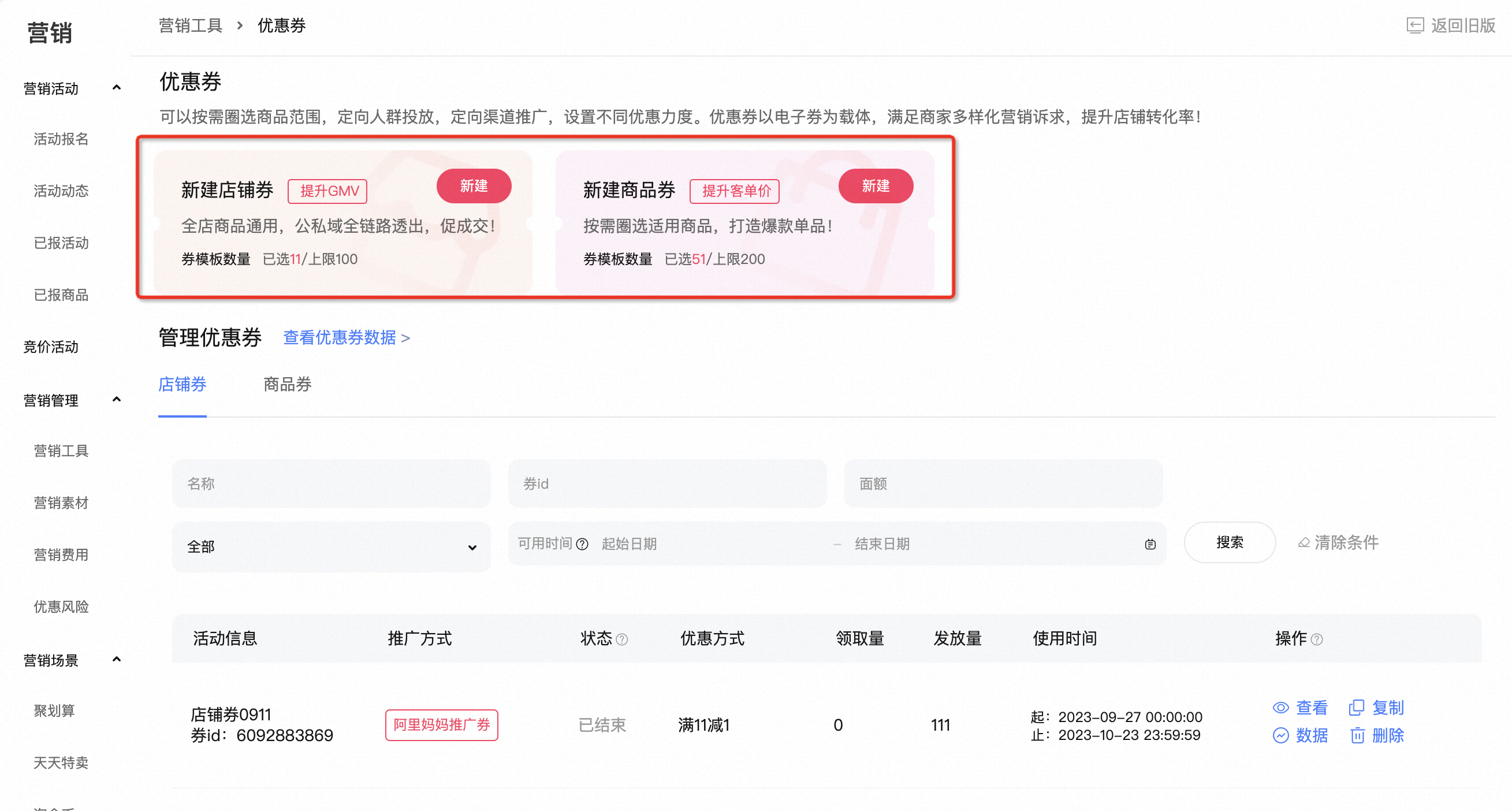Click the 阿里妈妈推广券 tag

click(441, 726)
